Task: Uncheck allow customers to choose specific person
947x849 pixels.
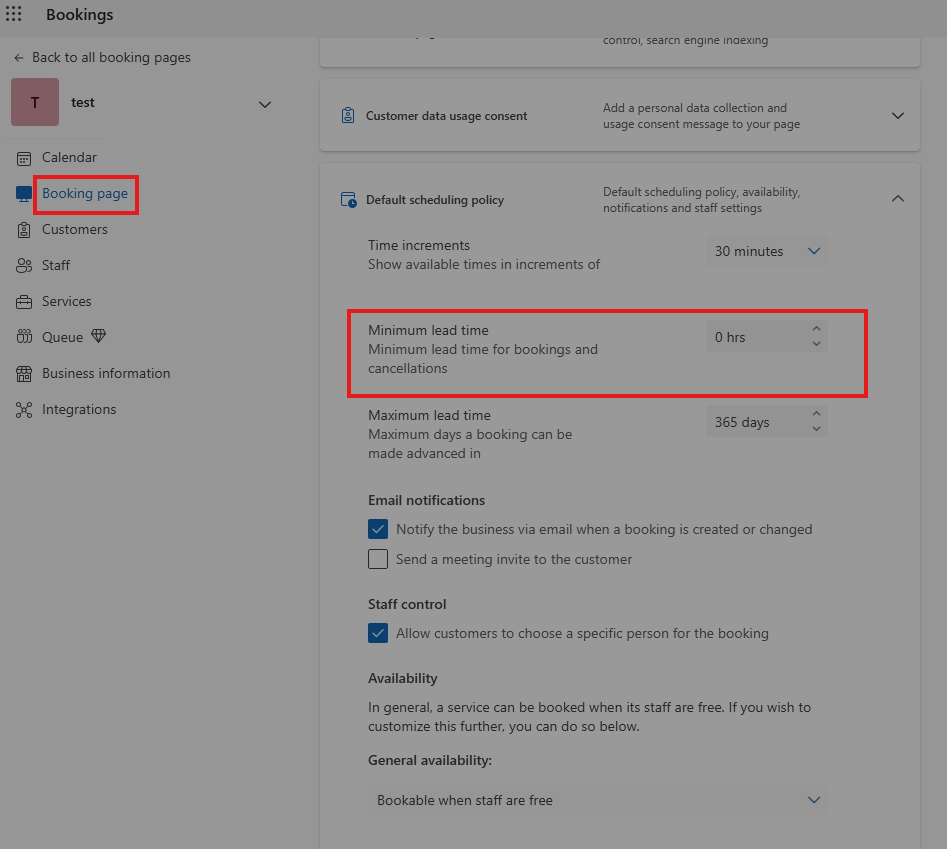Action: [x=378, y=633]
